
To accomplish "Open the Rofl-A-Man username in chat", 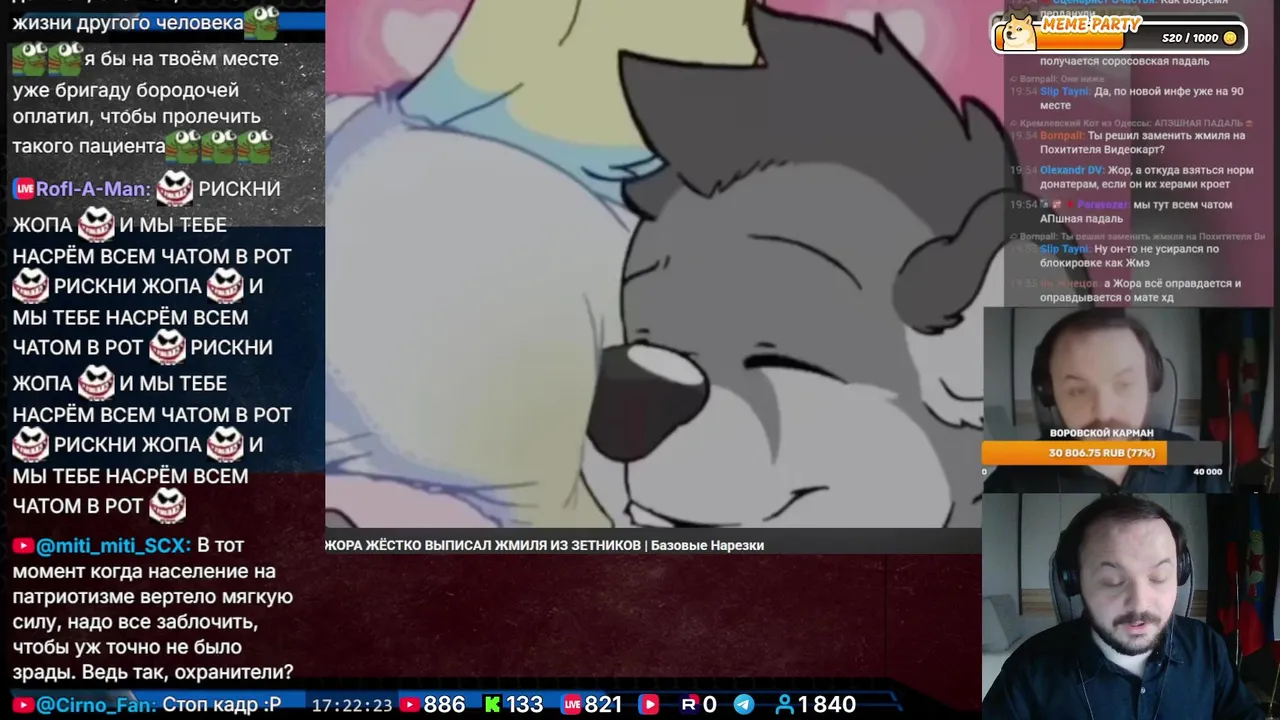I will pyautogui.click(x=93, y=189).
